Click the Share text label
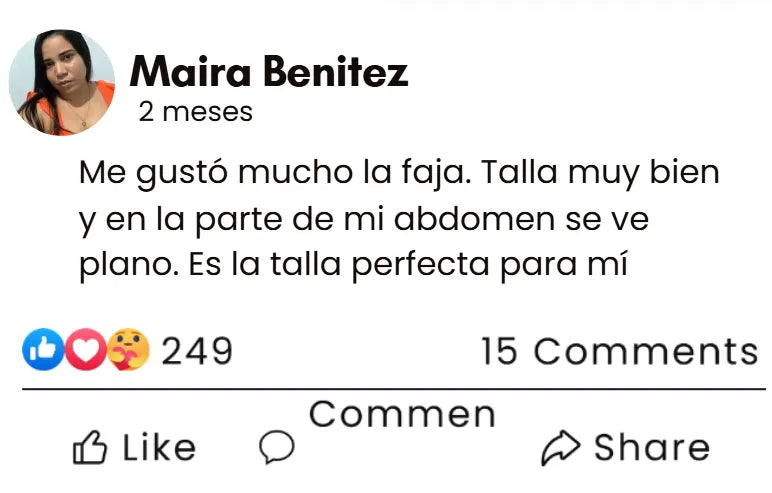 pos(651,448)
